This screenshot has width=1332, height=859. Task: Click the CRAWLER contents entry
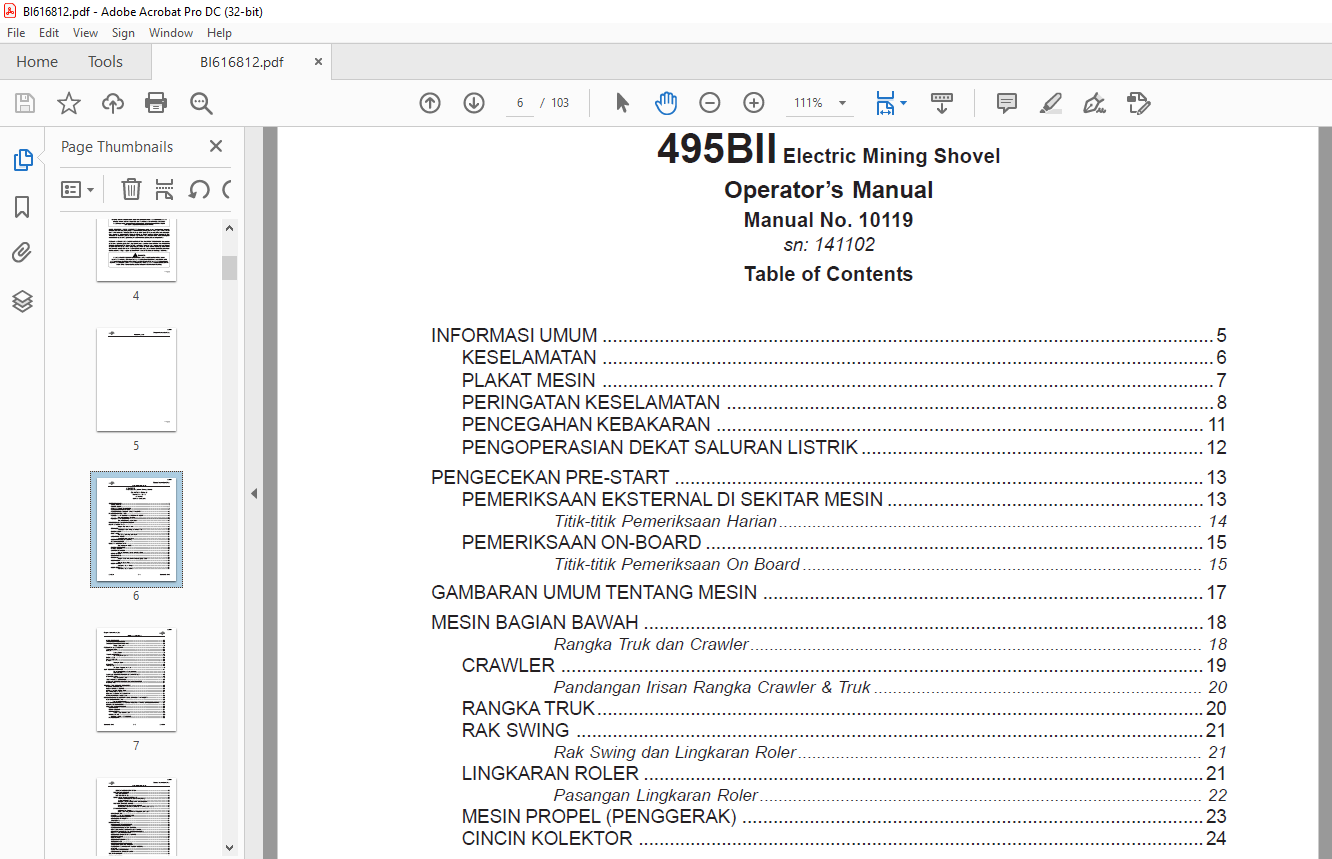pyautogui.click(x=844, y=666)
